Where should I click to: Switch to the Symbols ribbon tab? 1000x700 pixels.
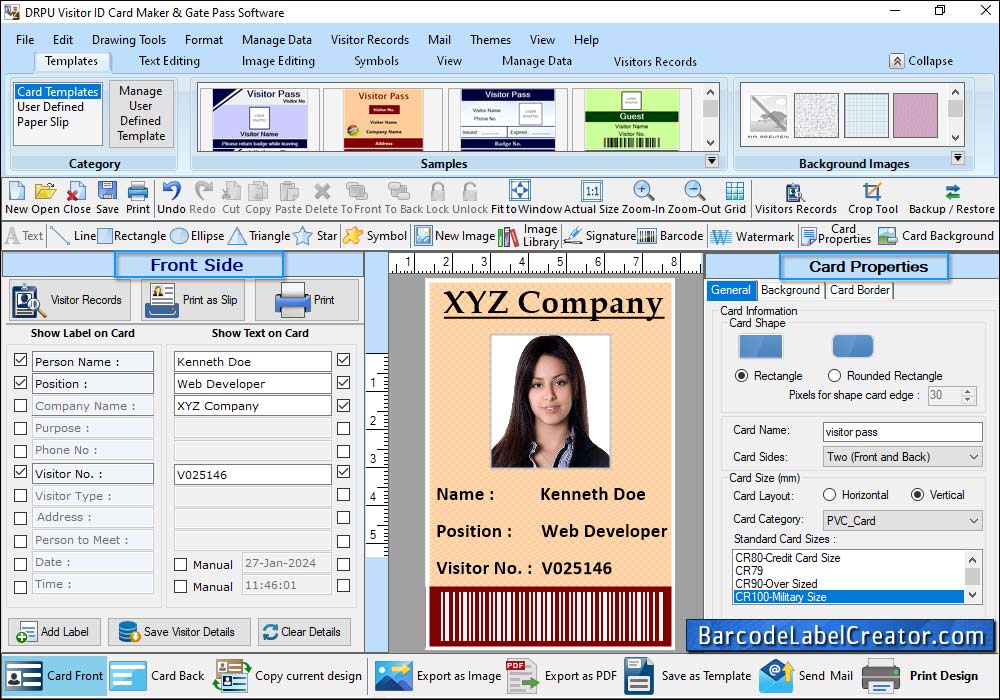(x=376, y=61)
